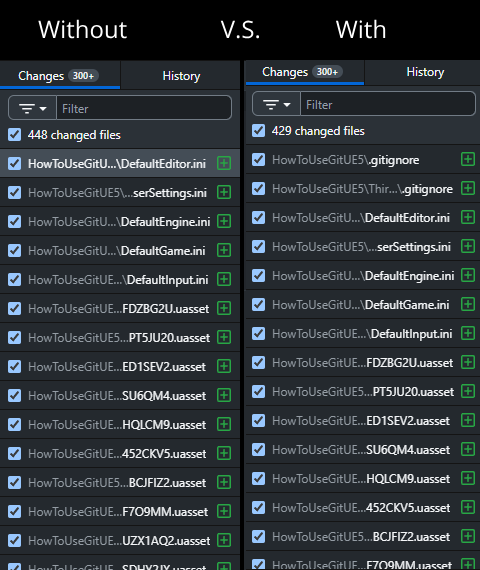Screen dimensions: 480x570
Task: Select 452CKV5.uasset file in the Without panel
Action: coord(120,453)
